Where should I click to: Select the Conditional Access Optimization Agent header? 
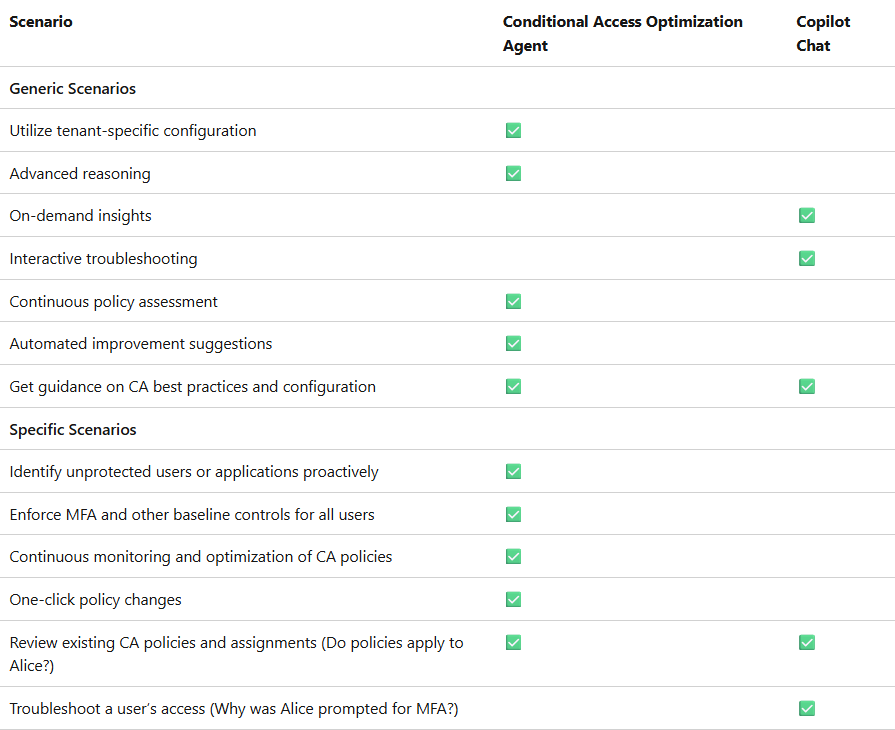click(x=623, y=33)
